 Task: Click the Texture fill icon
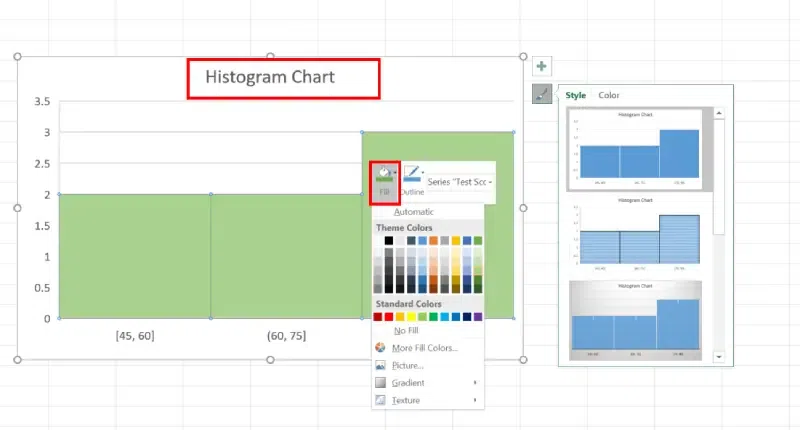tap(380, 400)
